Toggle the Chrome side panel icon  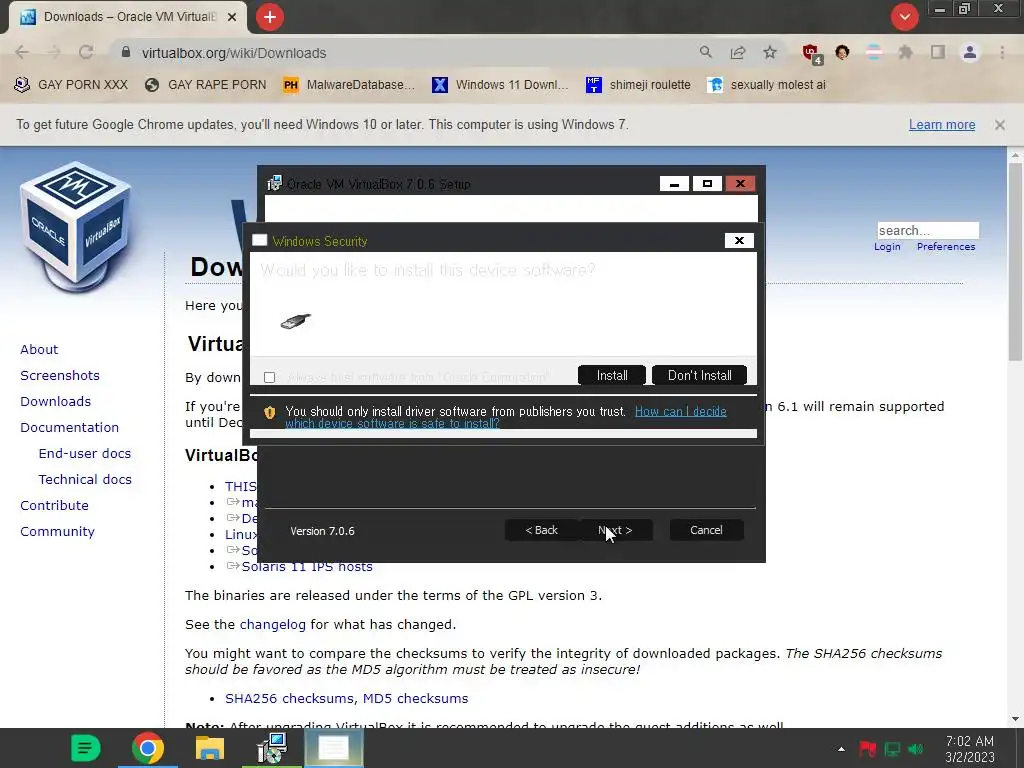938,52
